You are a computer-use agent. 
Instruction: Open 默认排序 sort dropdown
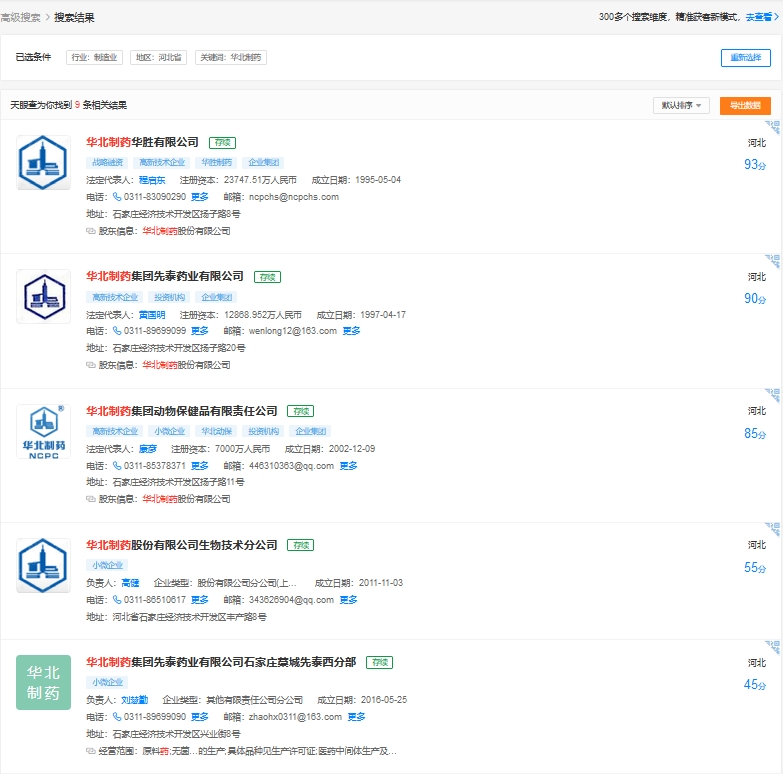pyautogui.click(x=681, y=105)
